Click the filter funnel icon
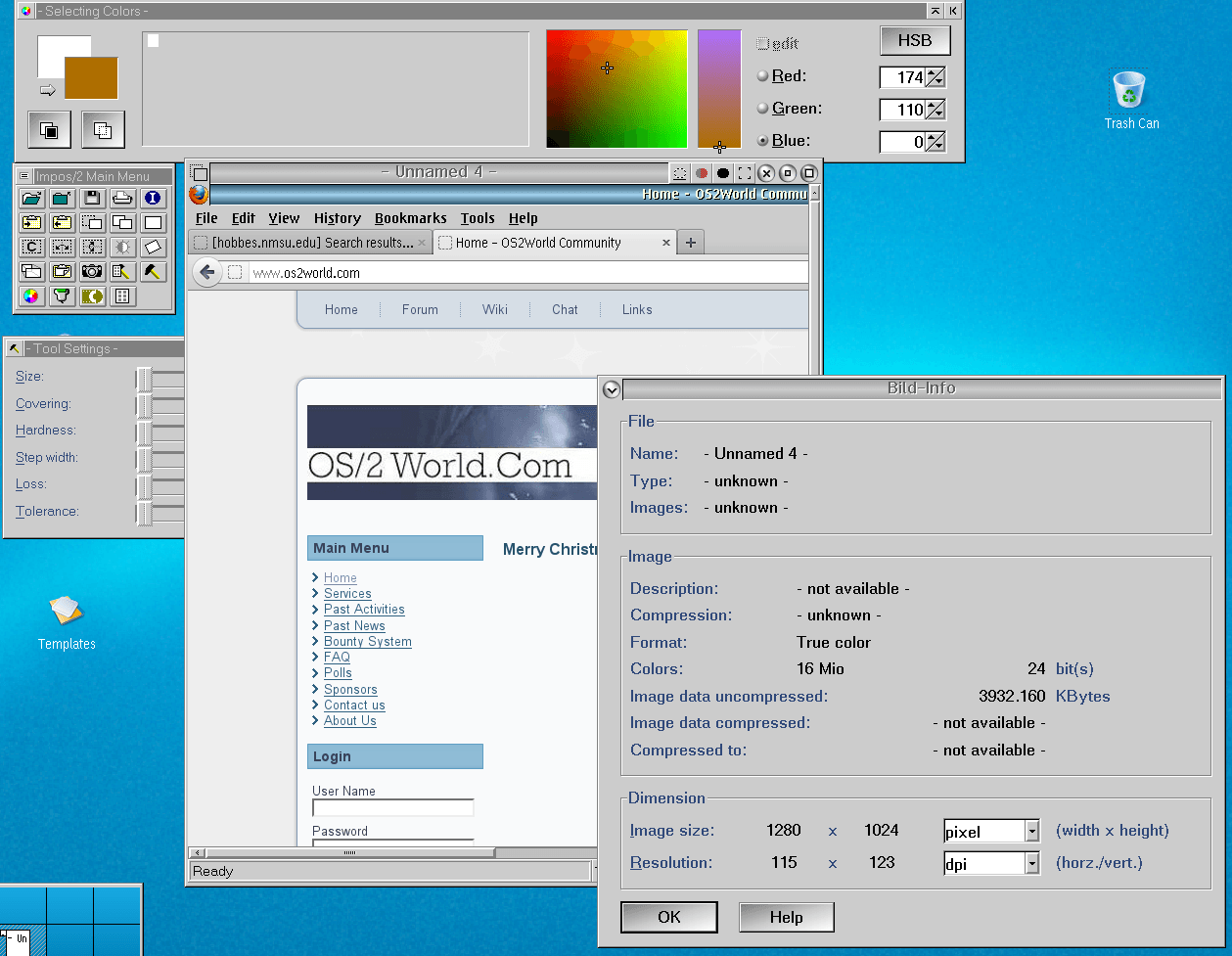The image size is (1232, 956). pos(62,296)
